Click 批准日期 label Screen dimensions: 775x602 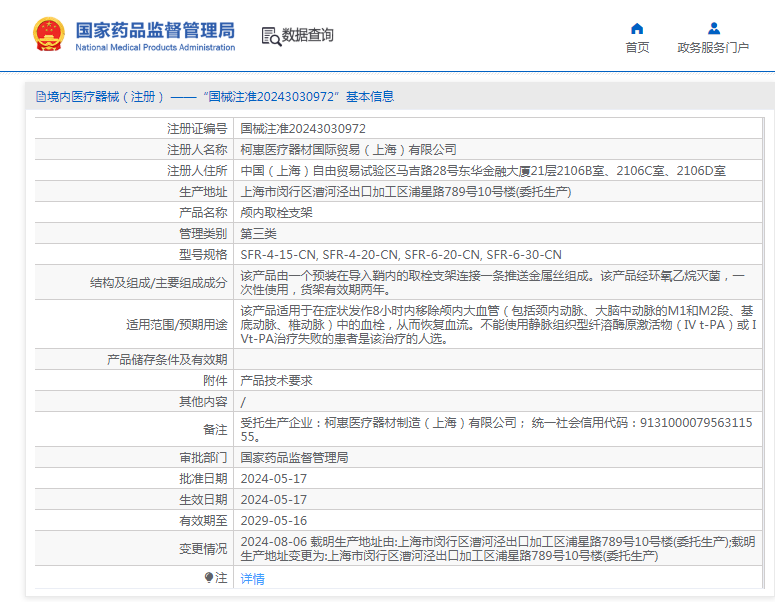point(203,478)
